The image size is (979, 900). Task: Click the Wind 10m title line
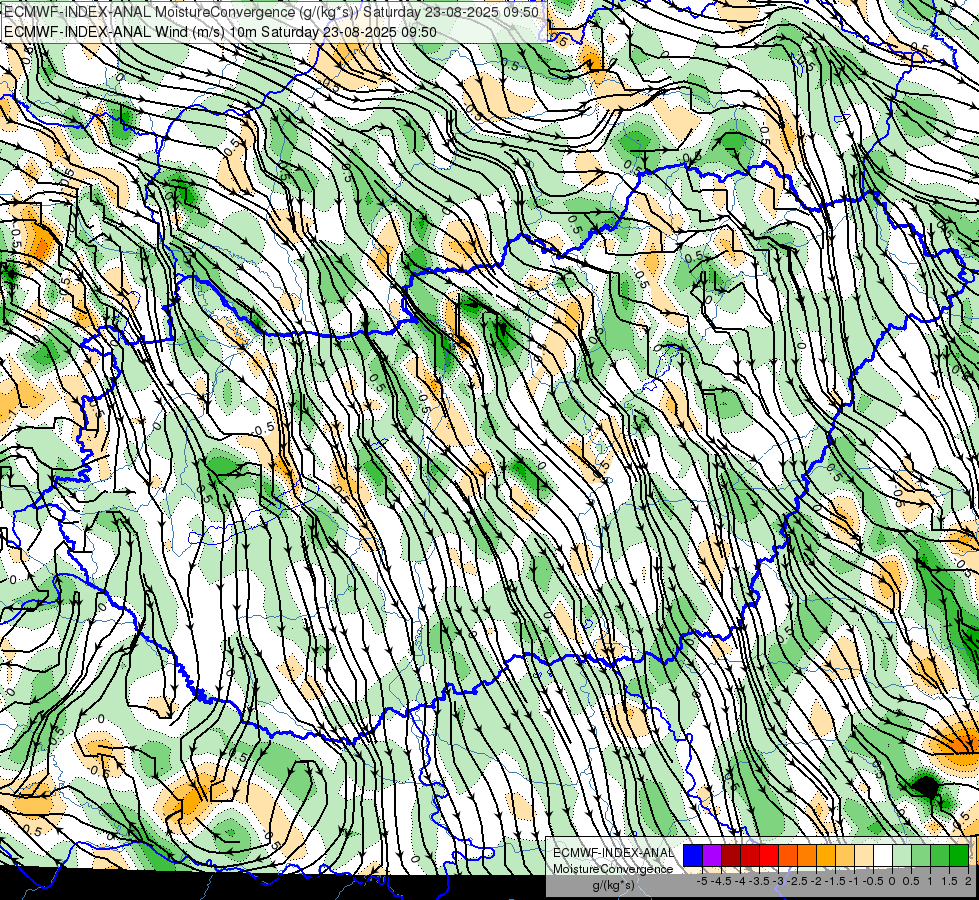click(220, 32)
